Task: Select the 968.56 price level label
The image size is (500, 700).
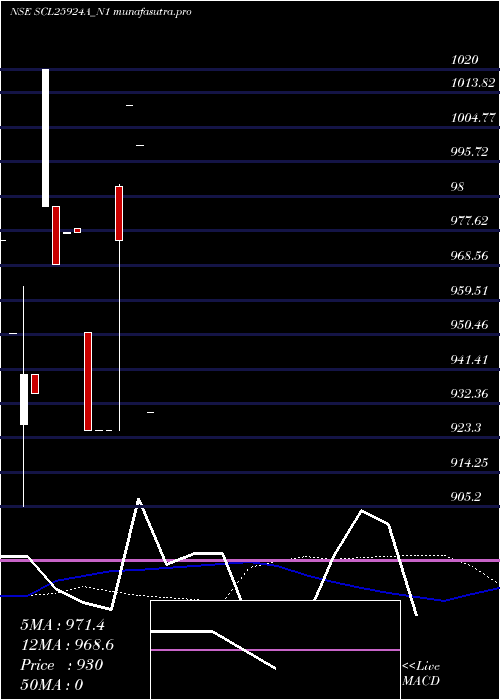Action: (469, 256)
